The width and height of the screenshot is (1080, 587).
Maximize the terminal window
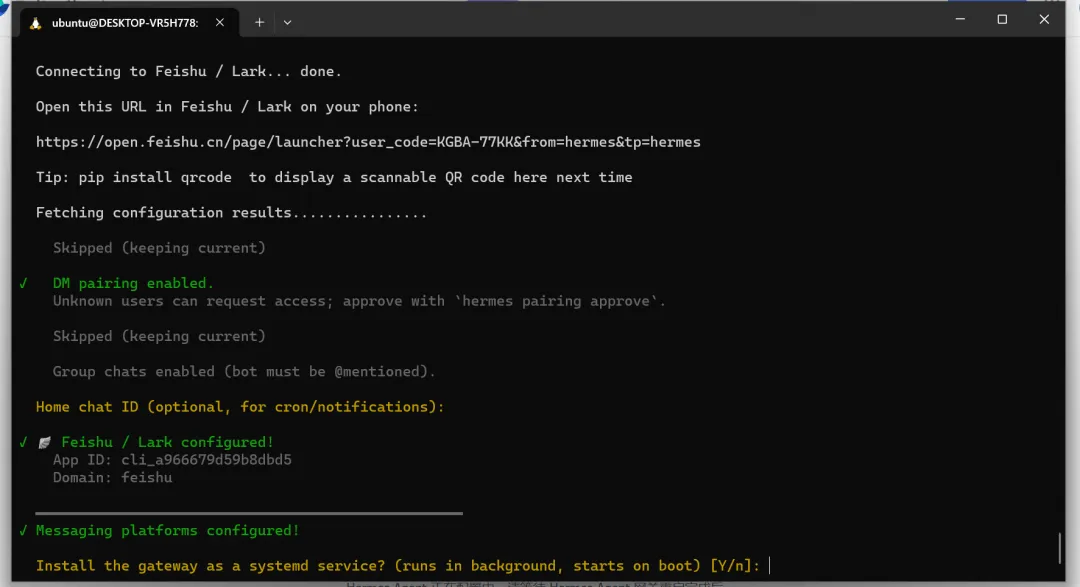click(1002, 19)
